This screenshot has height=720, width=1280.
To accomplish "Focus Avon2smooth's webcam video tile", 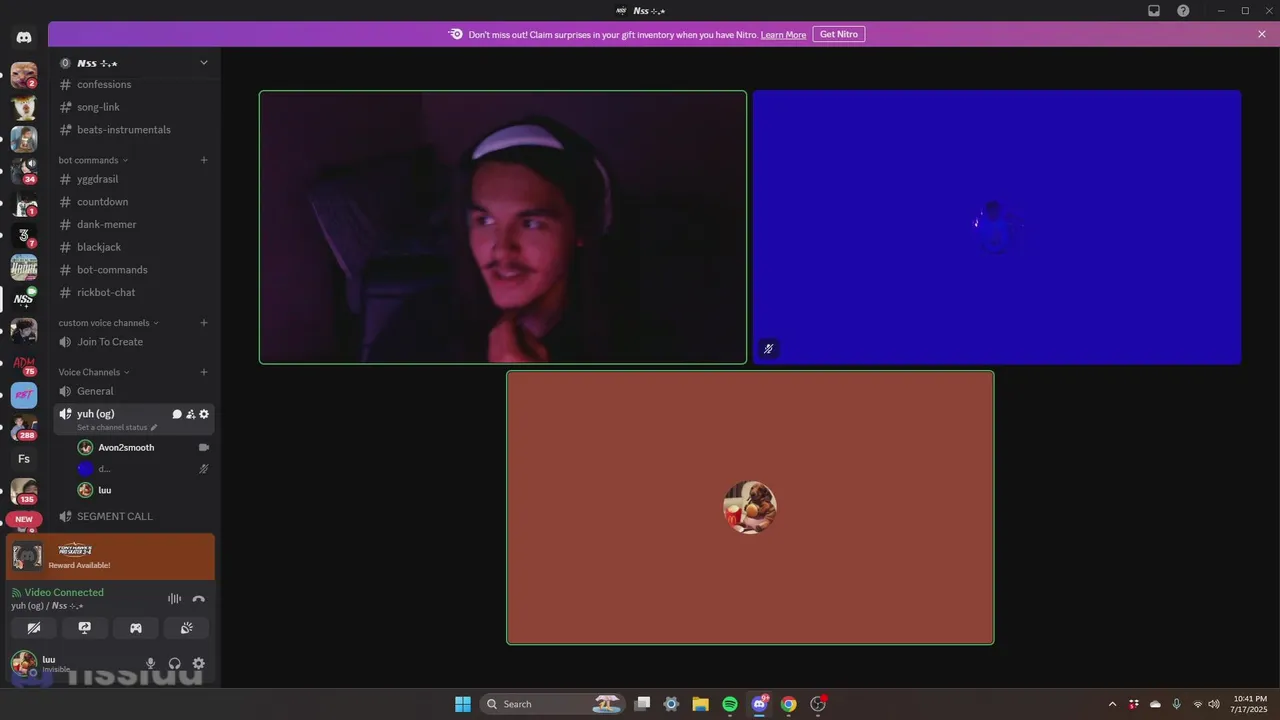I will [x=503, y=227].
